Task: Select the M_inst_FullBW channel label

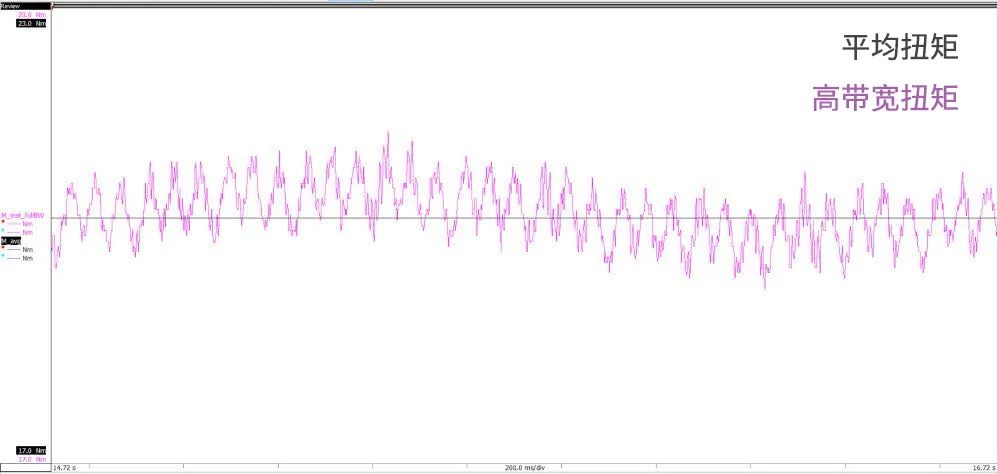Action: click(23, 215)
